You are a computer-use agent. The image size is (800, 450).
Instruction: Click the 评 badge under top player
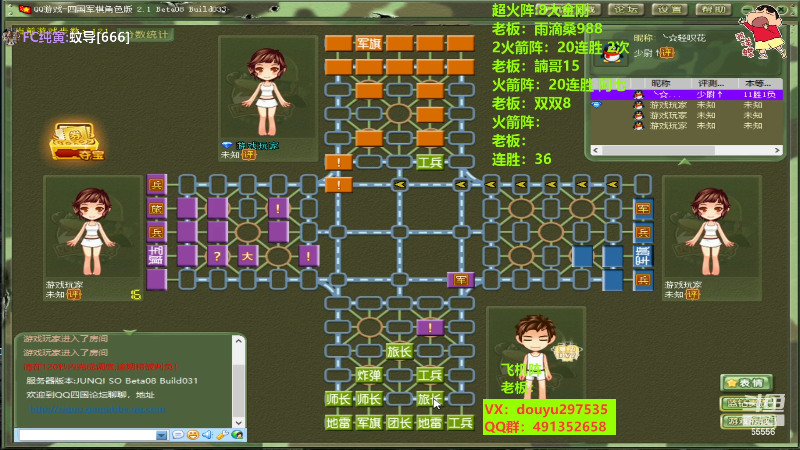248,155
